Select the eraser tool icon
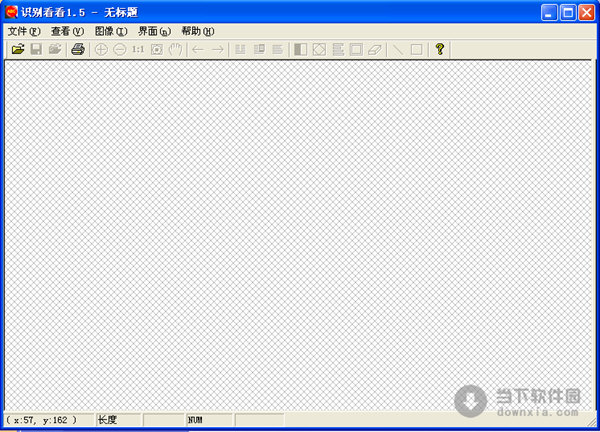Image resolution: width=600 pixels, height=432 pixels. [375, 49]
